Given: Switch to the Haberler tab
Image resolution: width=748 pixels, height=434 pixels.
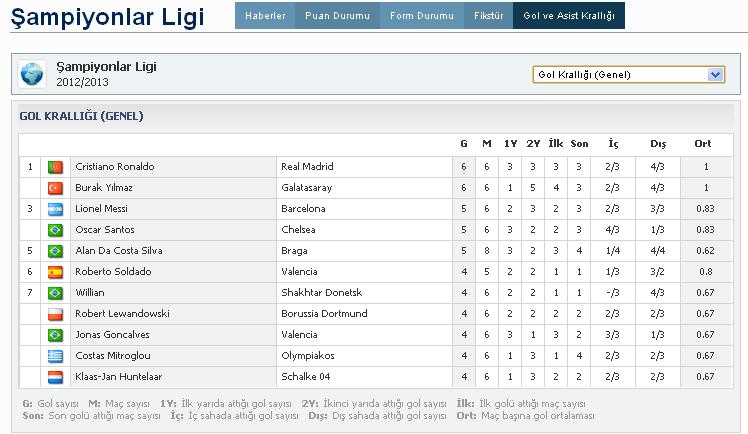Looking at the screenshot, I should [x=265, y=15].
